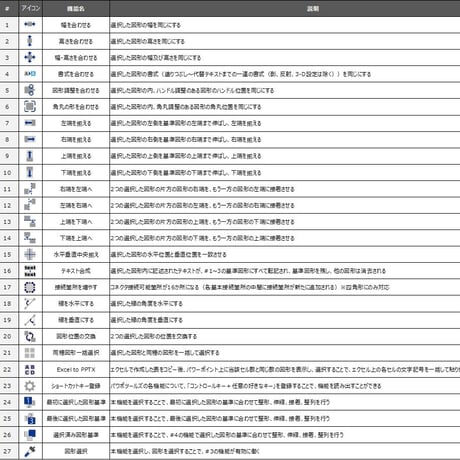Click the name cell 選択済み図形基準
This screenshot has width=460, height=460.
pos(76,435)
